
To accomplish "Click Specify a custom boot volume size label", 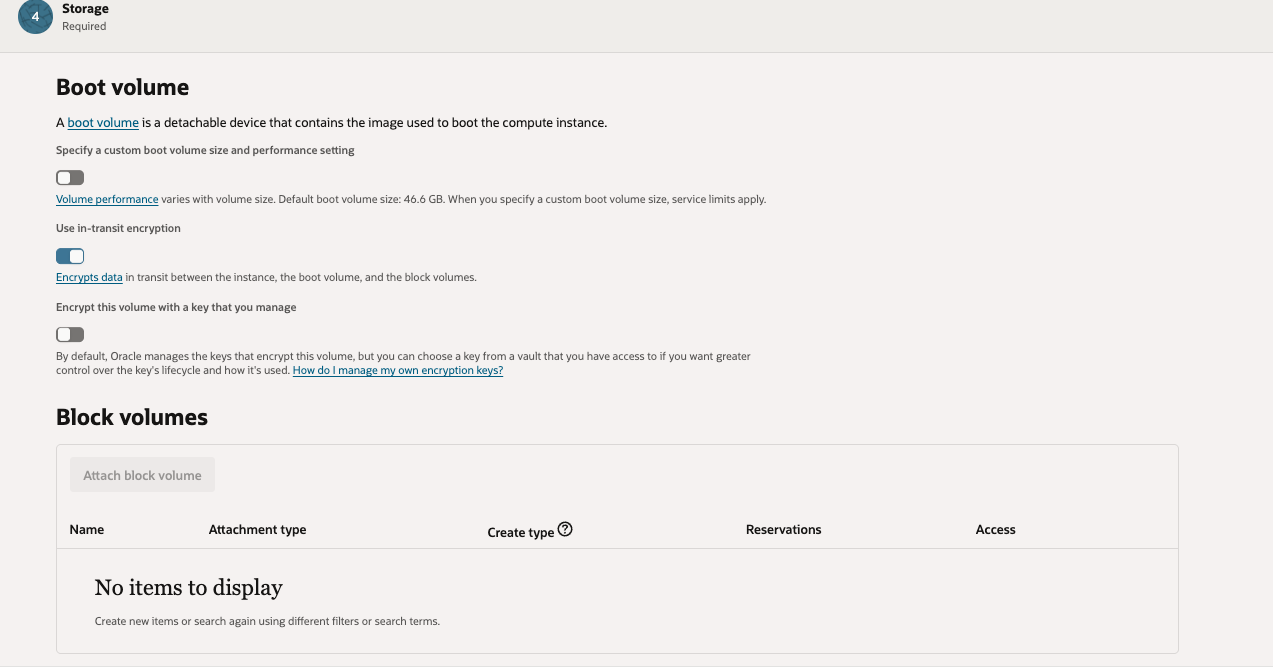I will (x=205, y=150).
